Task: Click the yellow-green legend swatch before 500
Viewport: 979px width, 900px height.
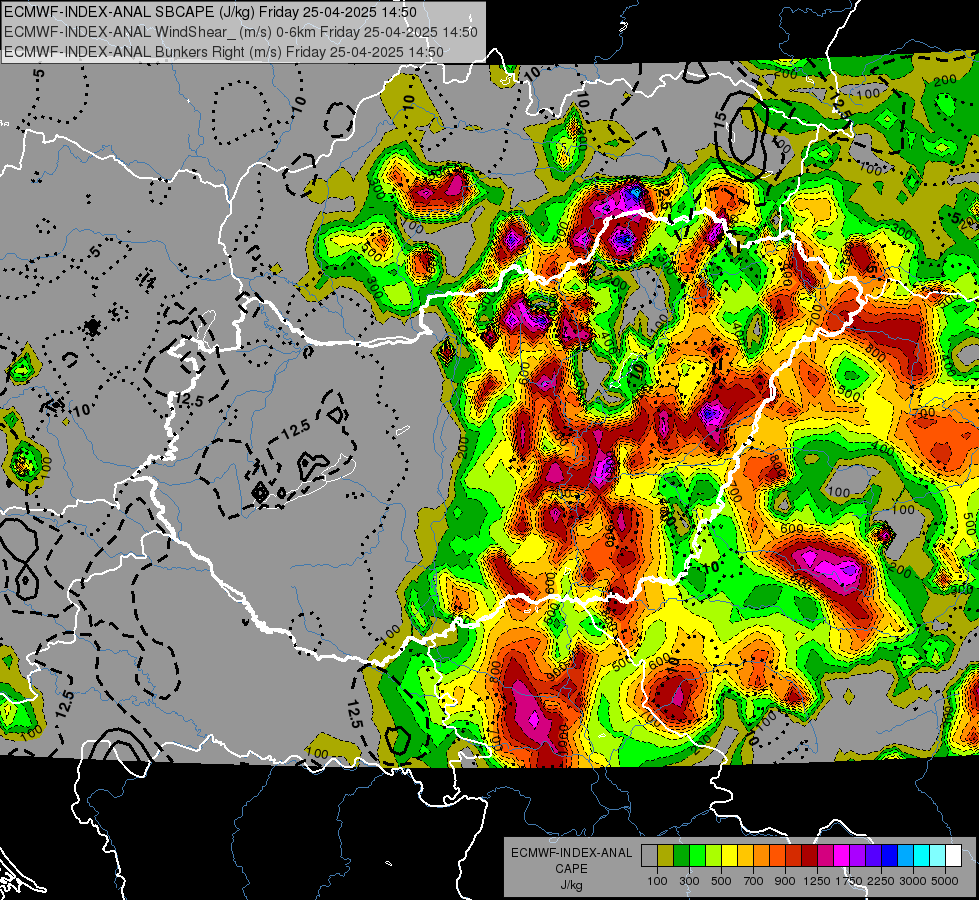Action: point(714,855)
